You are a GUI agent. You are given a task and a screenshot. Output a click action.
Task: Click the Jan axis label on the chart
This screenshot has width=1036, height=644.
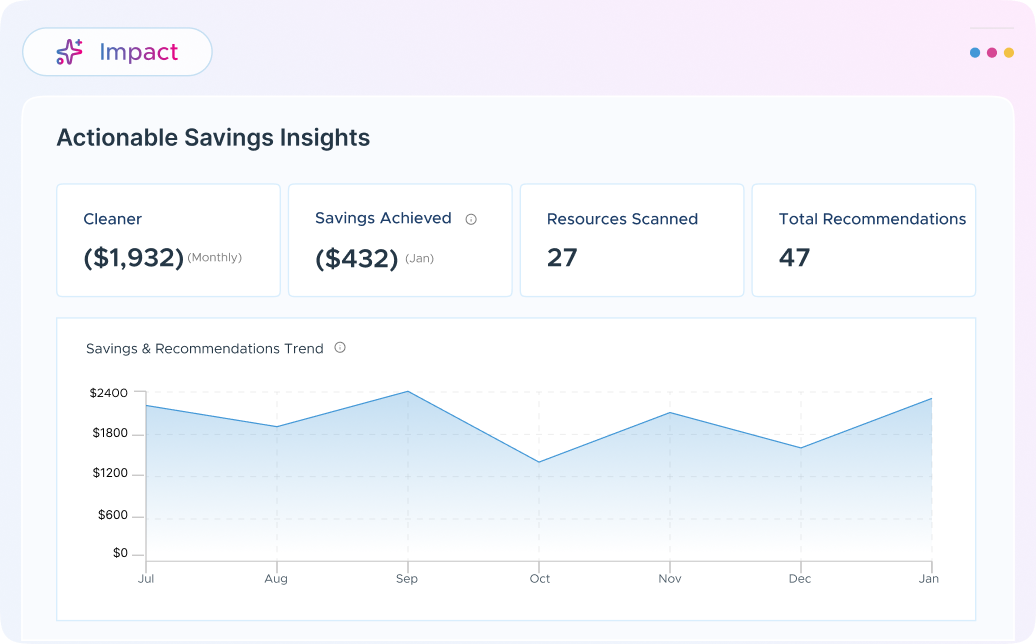click(x=929, y=579)
